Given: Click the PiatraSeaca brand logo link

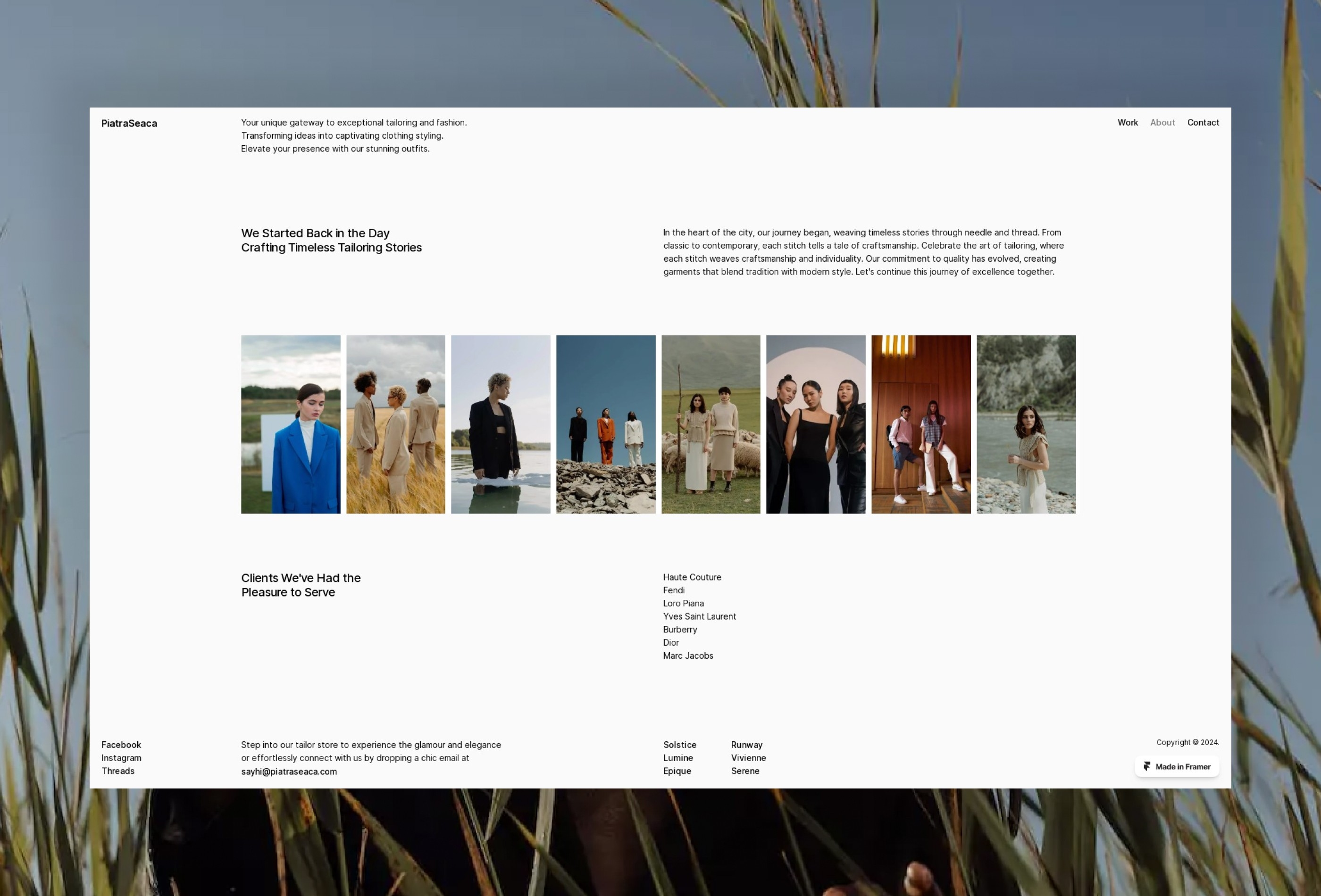Looking at the screenshot, I should [129, 123].
